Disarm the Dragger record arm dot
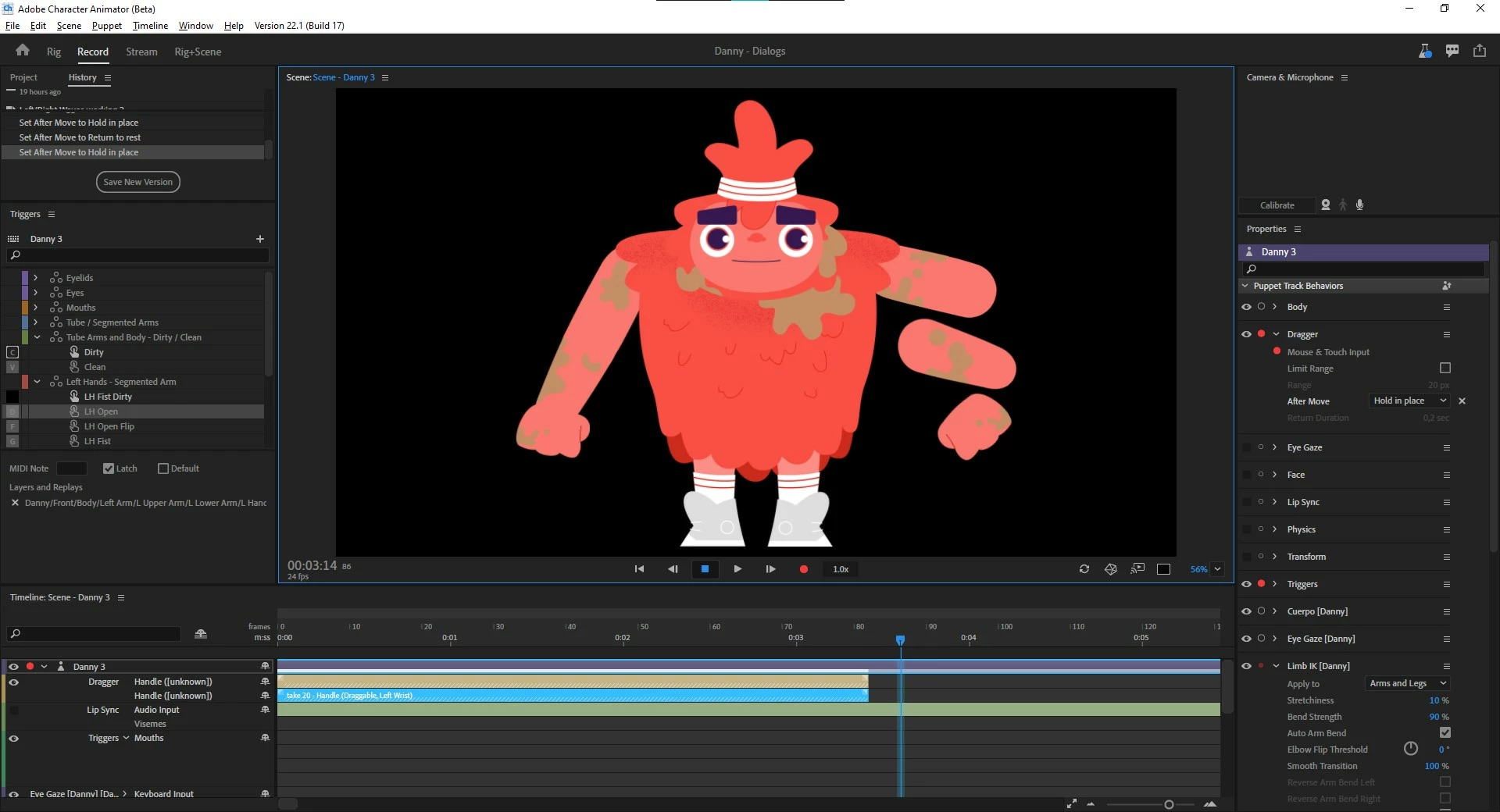Image resolution: width=1500 pixels, height=812 pixels. coord(1261,333)
